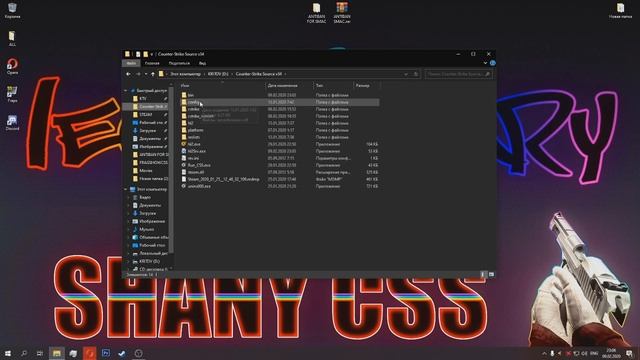The width and height of the screenshot is (640, 360).
Task: Open the Файл ribbon tab
Action: 131,63
